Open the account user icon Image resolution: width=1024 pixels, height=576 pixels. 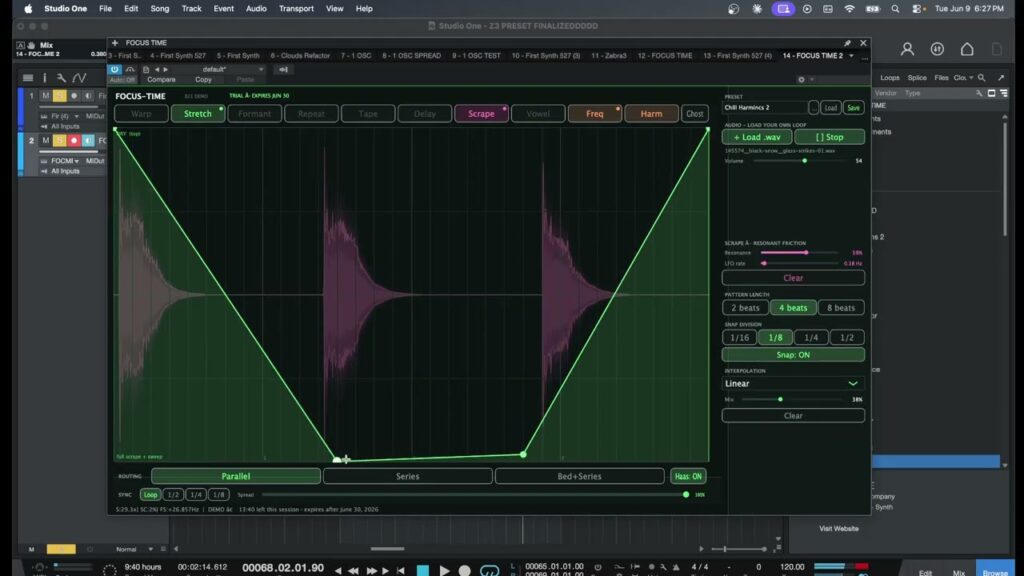click(x=907, y=49)
